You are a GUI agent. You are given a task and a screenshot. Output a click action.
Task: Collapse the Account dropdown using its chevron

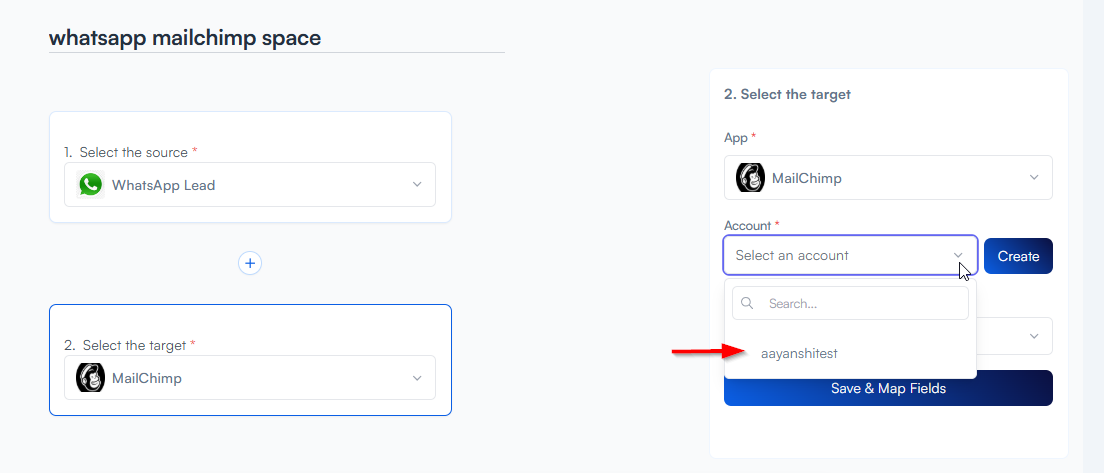point(958,256)
